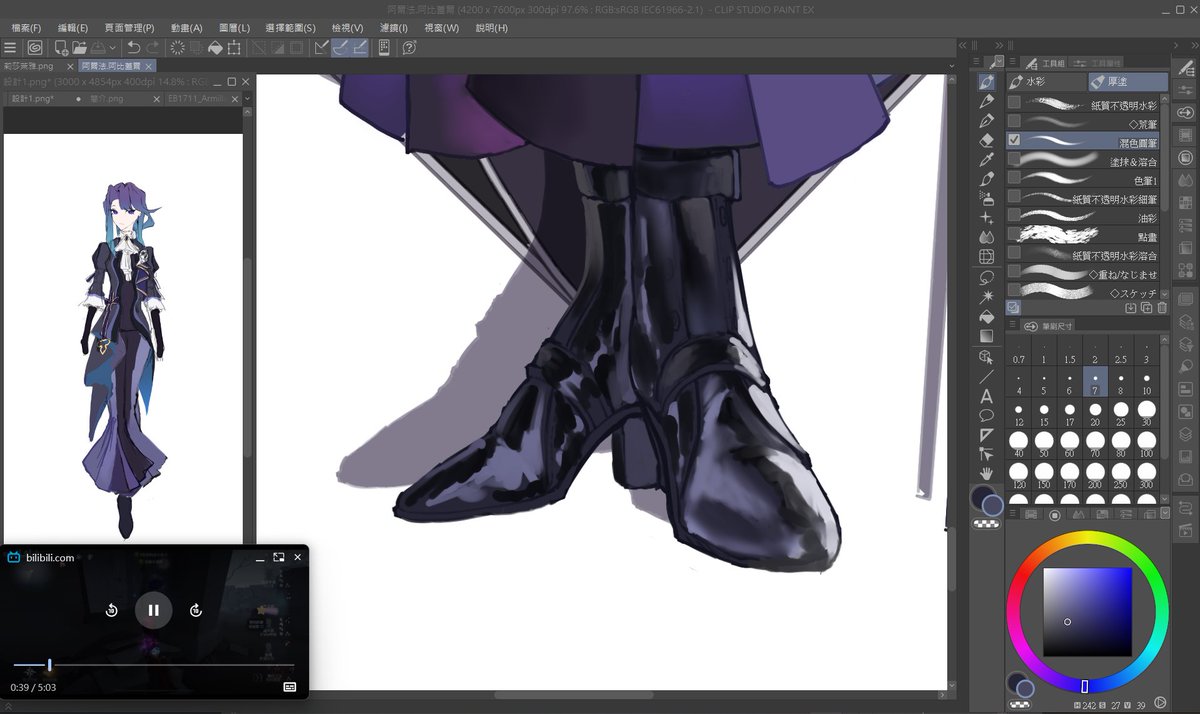The image size is (1200, 714).
Task: Select the Straight line figure tool
Action: pos(987,376)
